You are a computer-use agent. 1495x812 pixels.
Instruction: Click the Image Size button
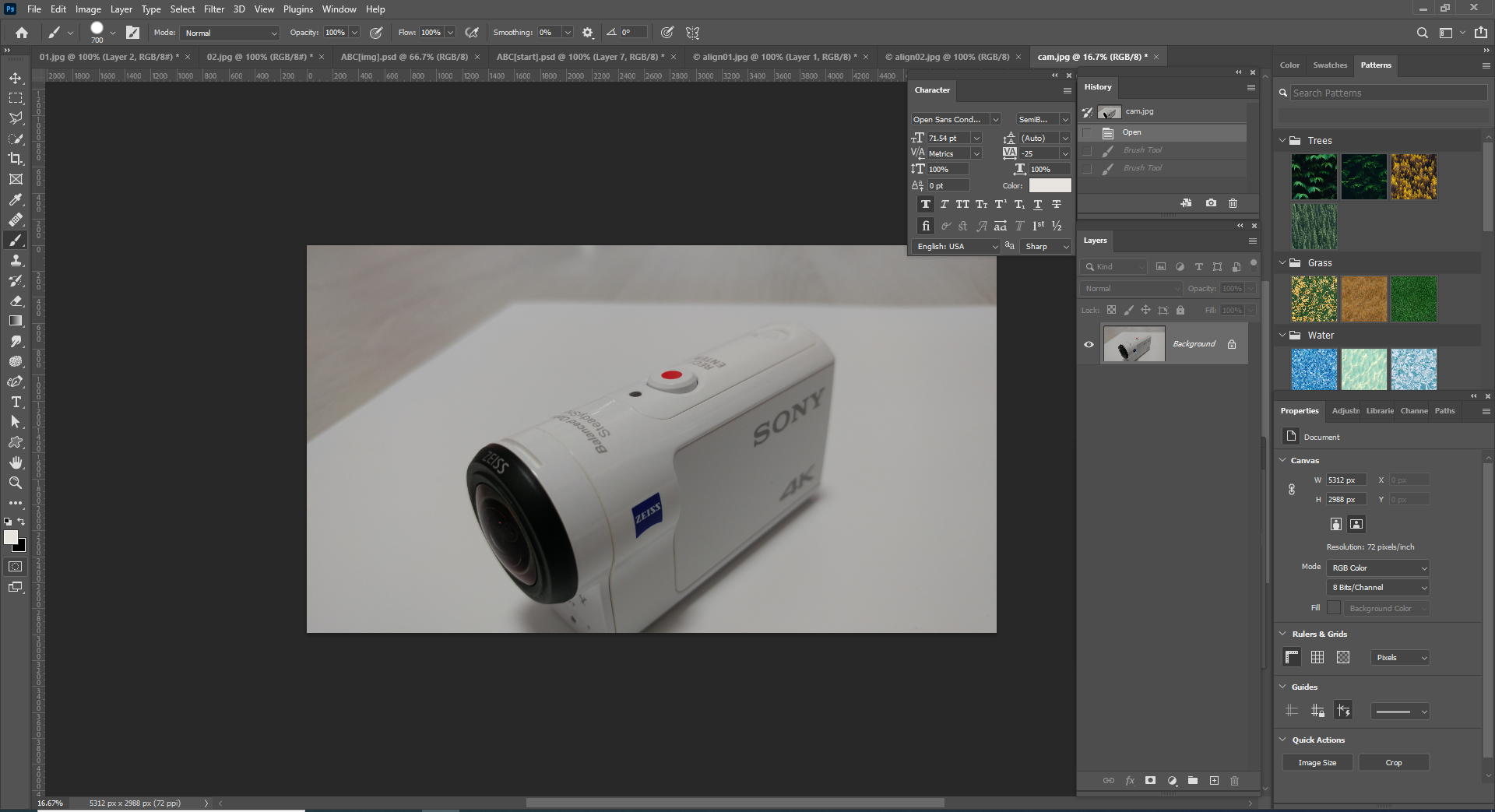click(1317, 763)
